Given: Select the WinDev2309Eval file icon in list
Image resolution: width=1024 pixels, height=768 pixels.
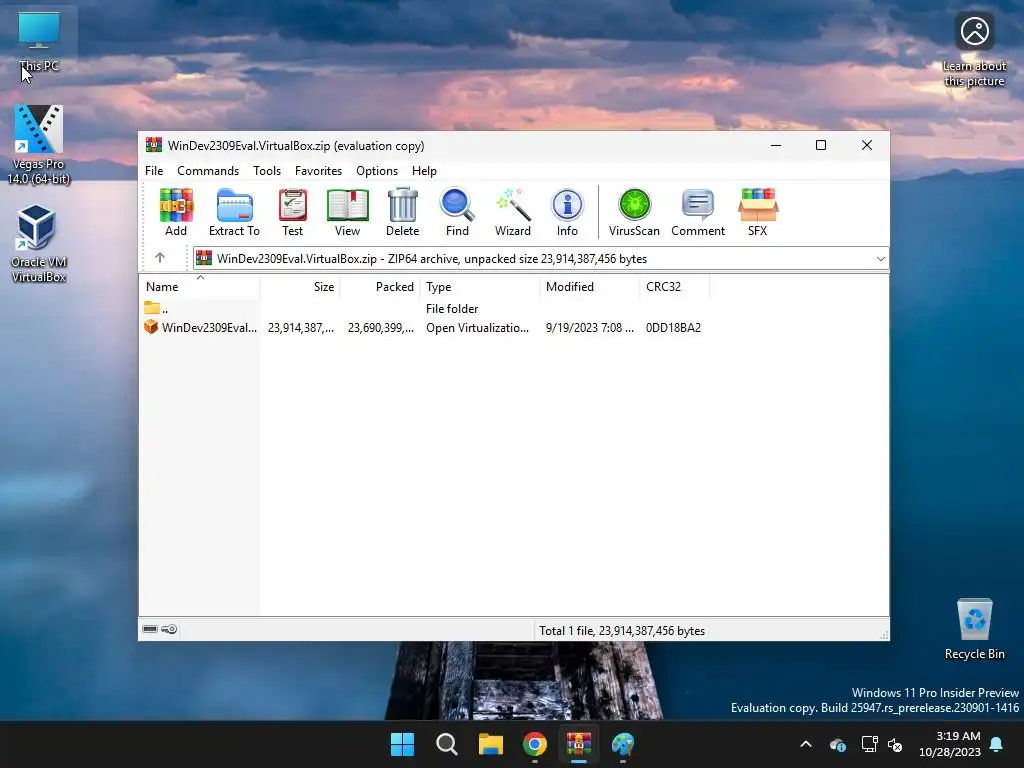Looking at the screenshot, I should click(x=151, y=327).
